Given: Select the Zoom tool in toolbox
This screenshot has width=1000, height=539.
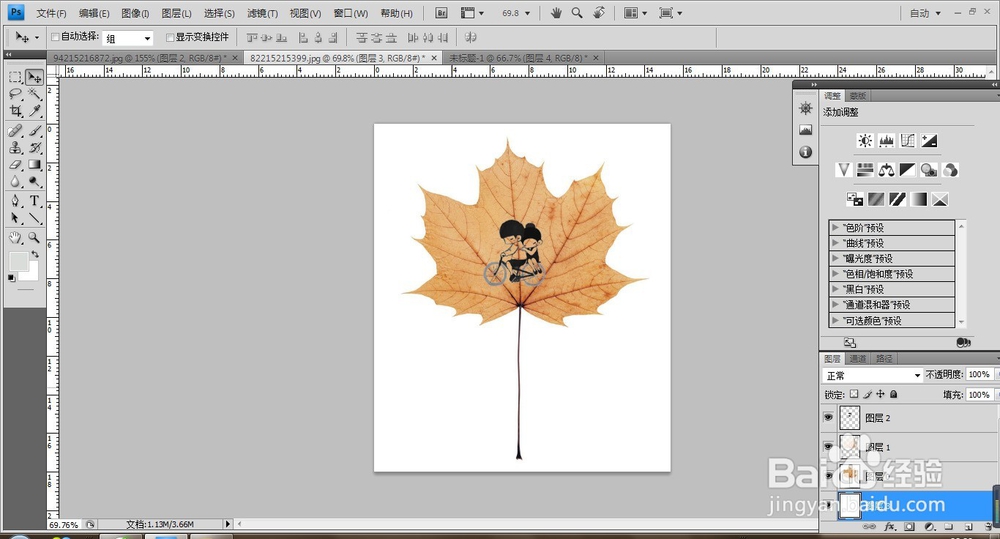Looking at the screenshot, I should 34,238.
